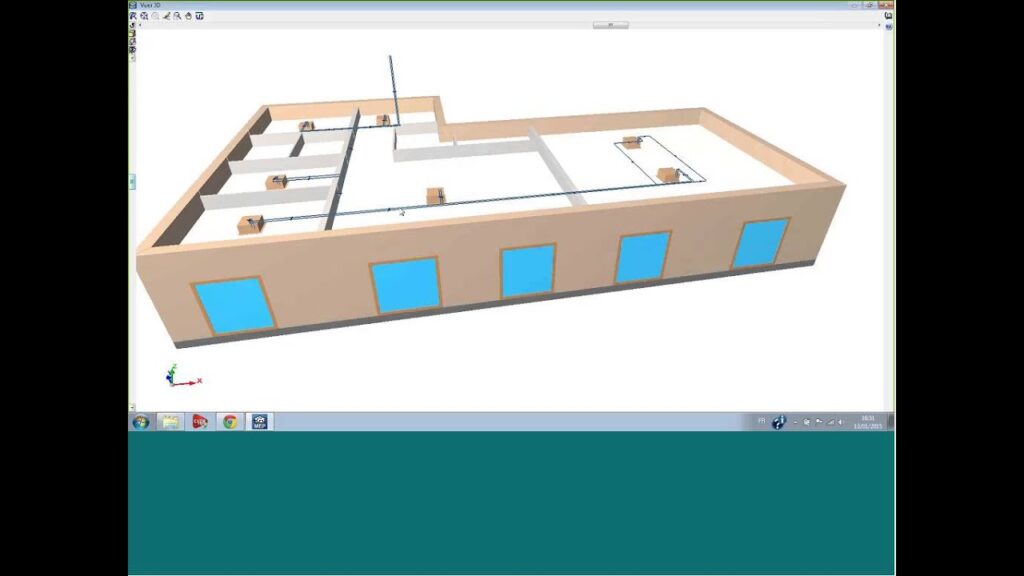Screen dimensions: 1024x576
Task: Expand toolbar overflow arrow at right end
Action: (x=879, y=25)
